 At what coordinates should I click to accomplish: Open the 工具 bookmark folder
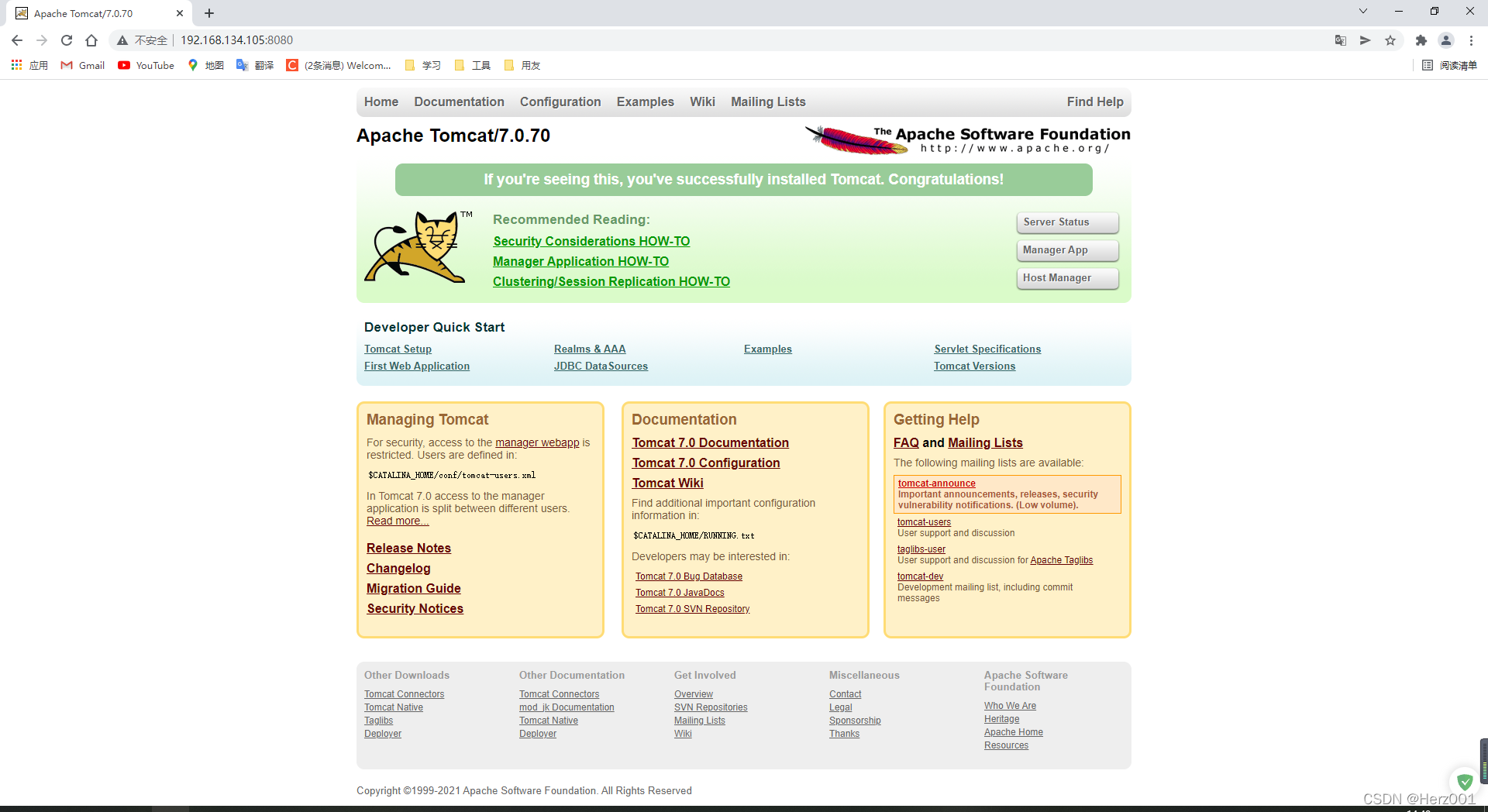(x=473, y=65)
